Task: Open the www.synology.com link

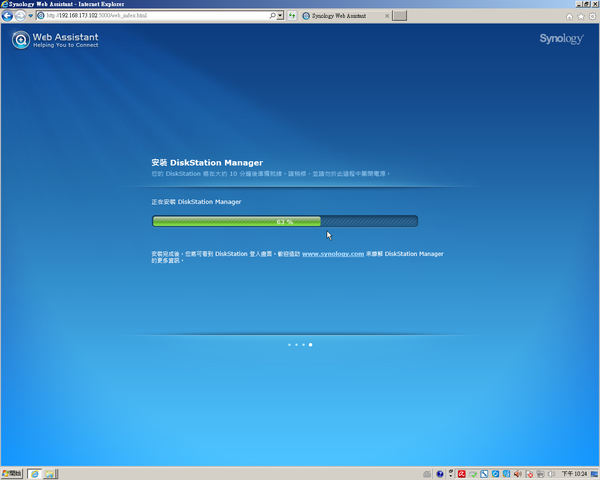Action: pos(333,254)
